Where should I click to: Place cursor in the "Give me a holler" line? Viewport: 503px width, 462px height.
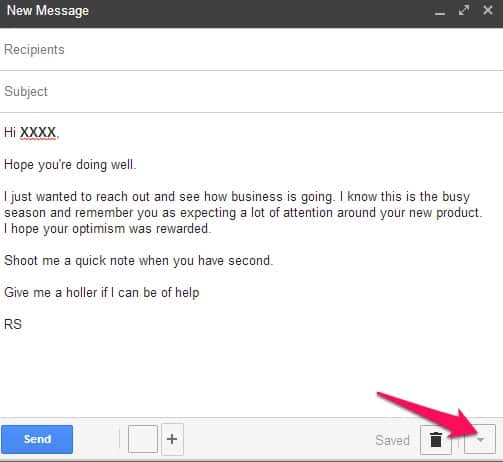pos(102,292)
